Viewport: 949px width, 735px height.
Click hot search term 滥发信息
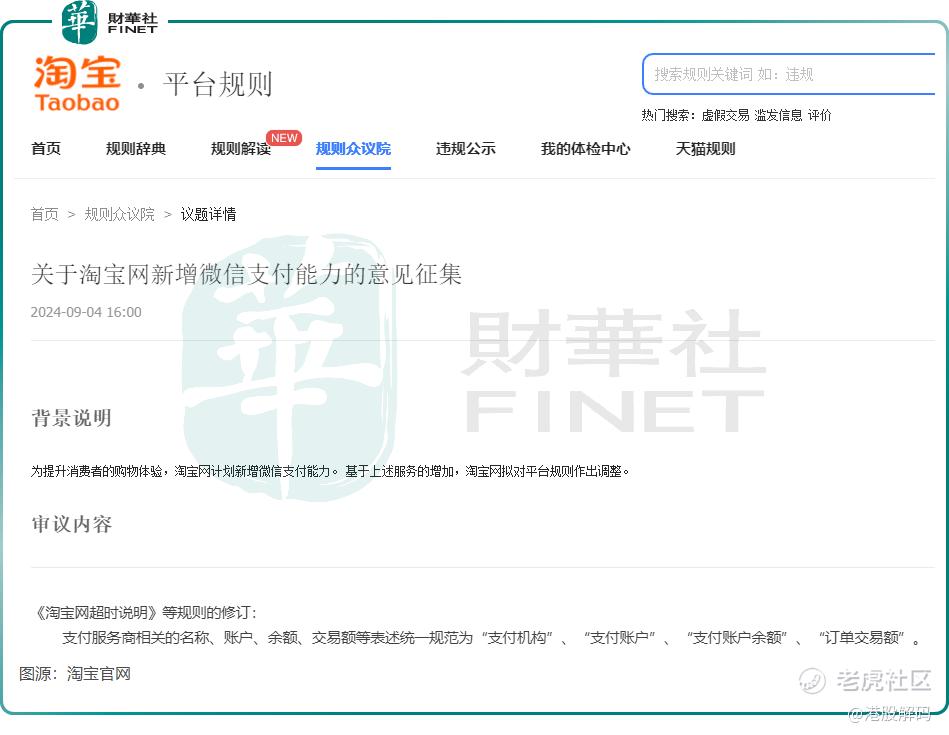click(x=778, y=115)
